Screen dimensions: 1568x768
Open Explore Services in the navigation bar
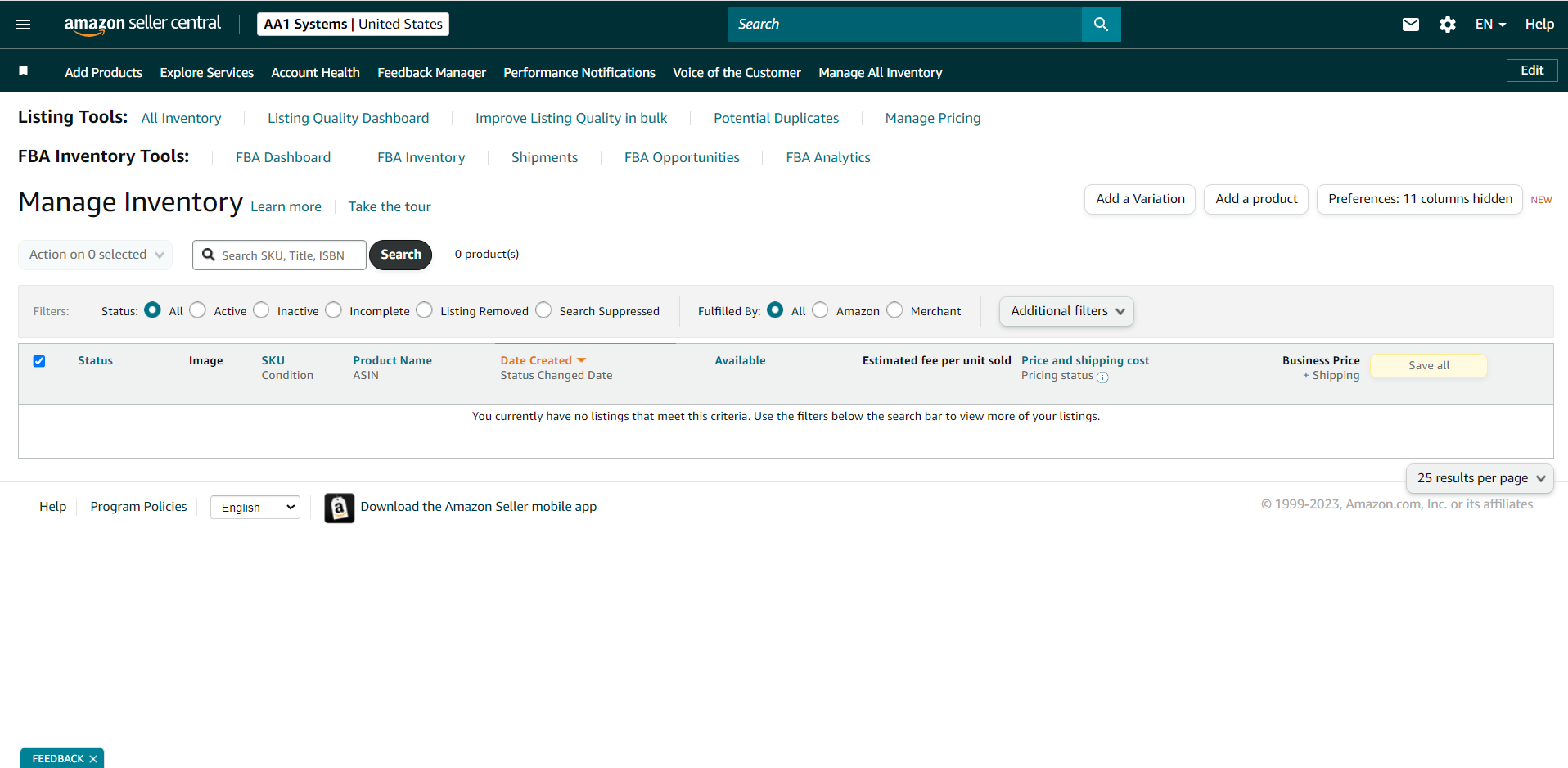(x=207, y=72)
